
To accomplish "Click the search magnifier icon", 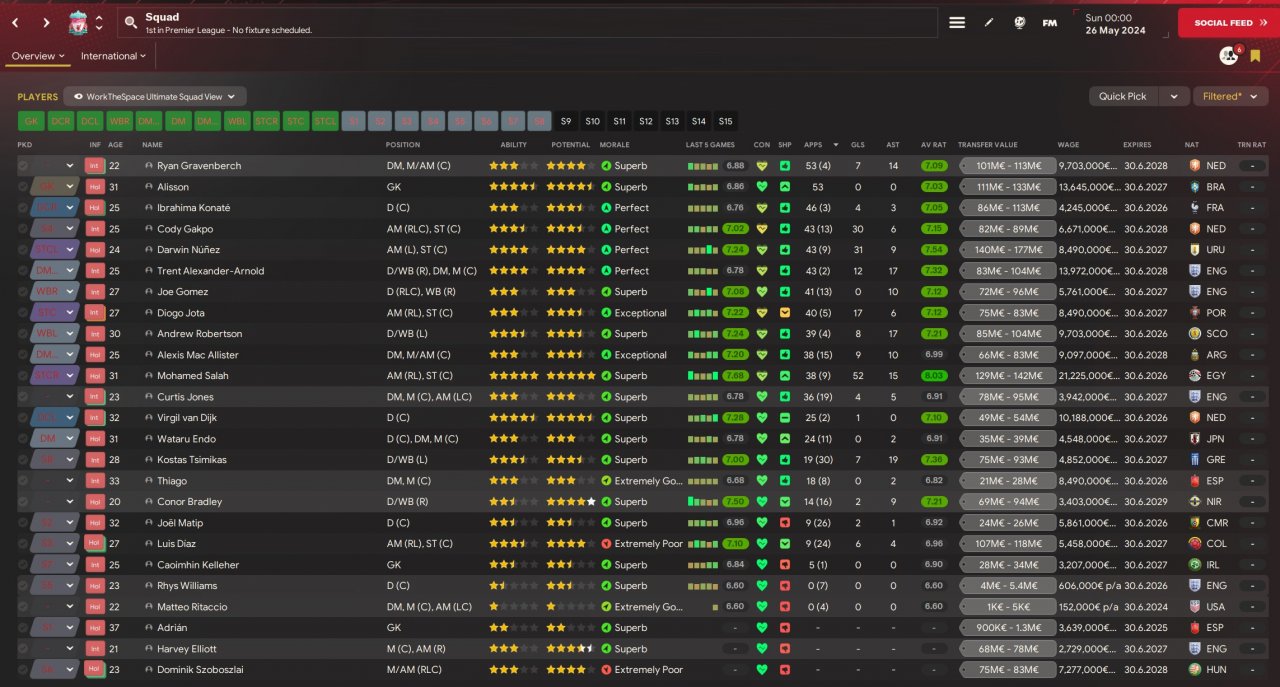I will 131,22.
